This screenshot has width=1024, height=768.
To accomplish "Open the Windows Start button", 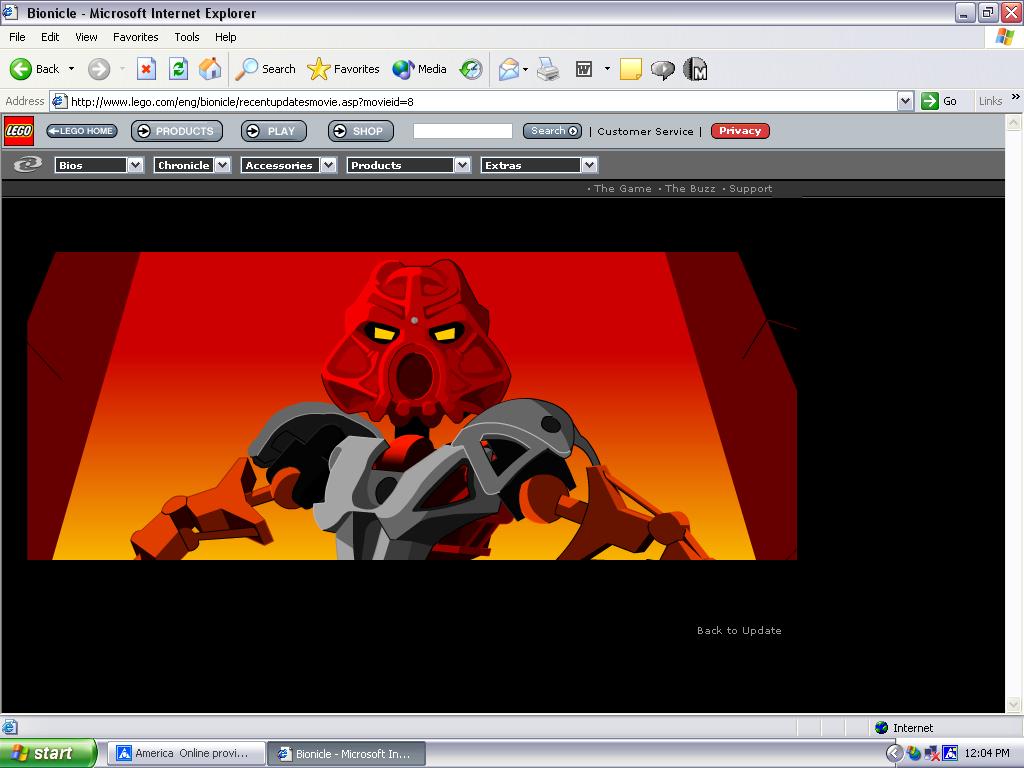I will [x=48, y=753].
